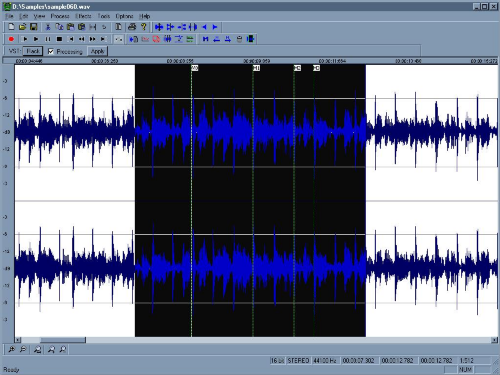Image resolution: width=500 pixels, height=375 pixels.
Task: Open the Process menu
Action: [x=60, y=16]
